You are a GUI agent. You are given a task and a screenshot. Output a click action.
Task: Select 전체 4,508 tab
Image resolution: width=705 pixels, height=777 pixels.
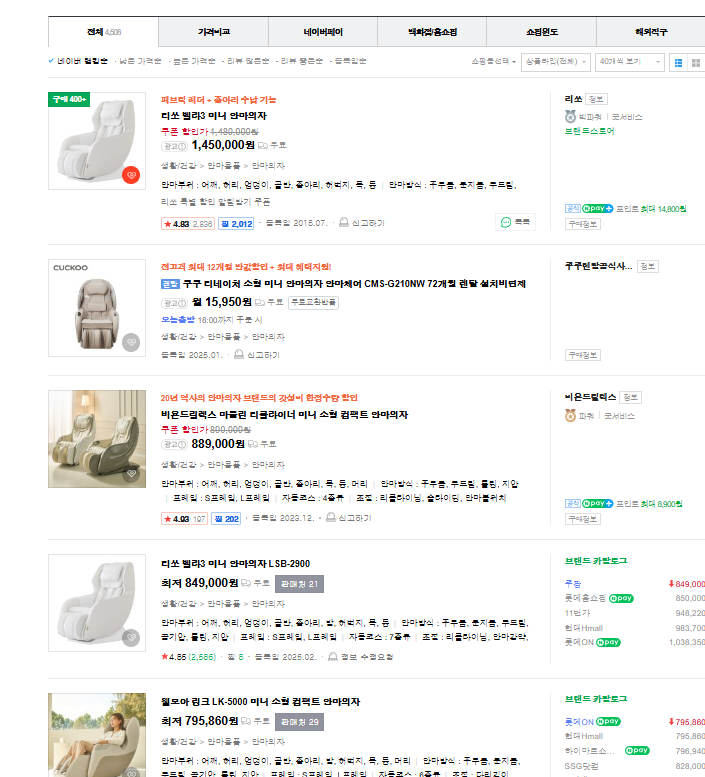pos(104,32)
